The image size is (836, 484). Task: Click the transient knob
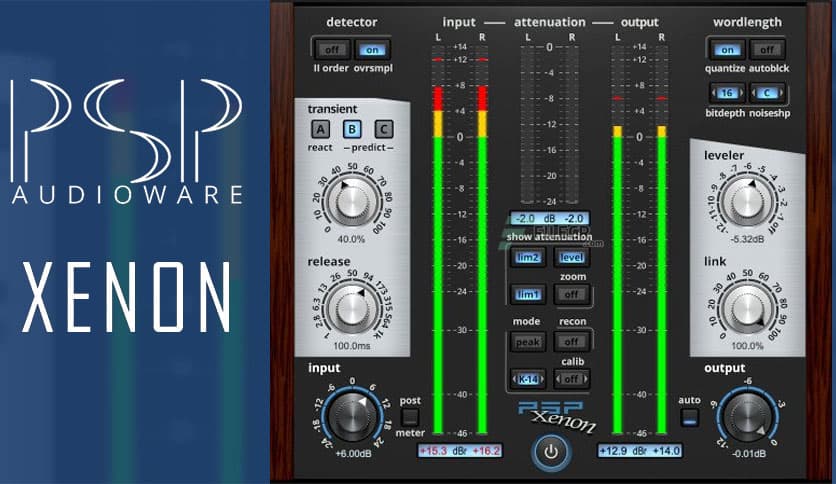click(x=352, y=202)
